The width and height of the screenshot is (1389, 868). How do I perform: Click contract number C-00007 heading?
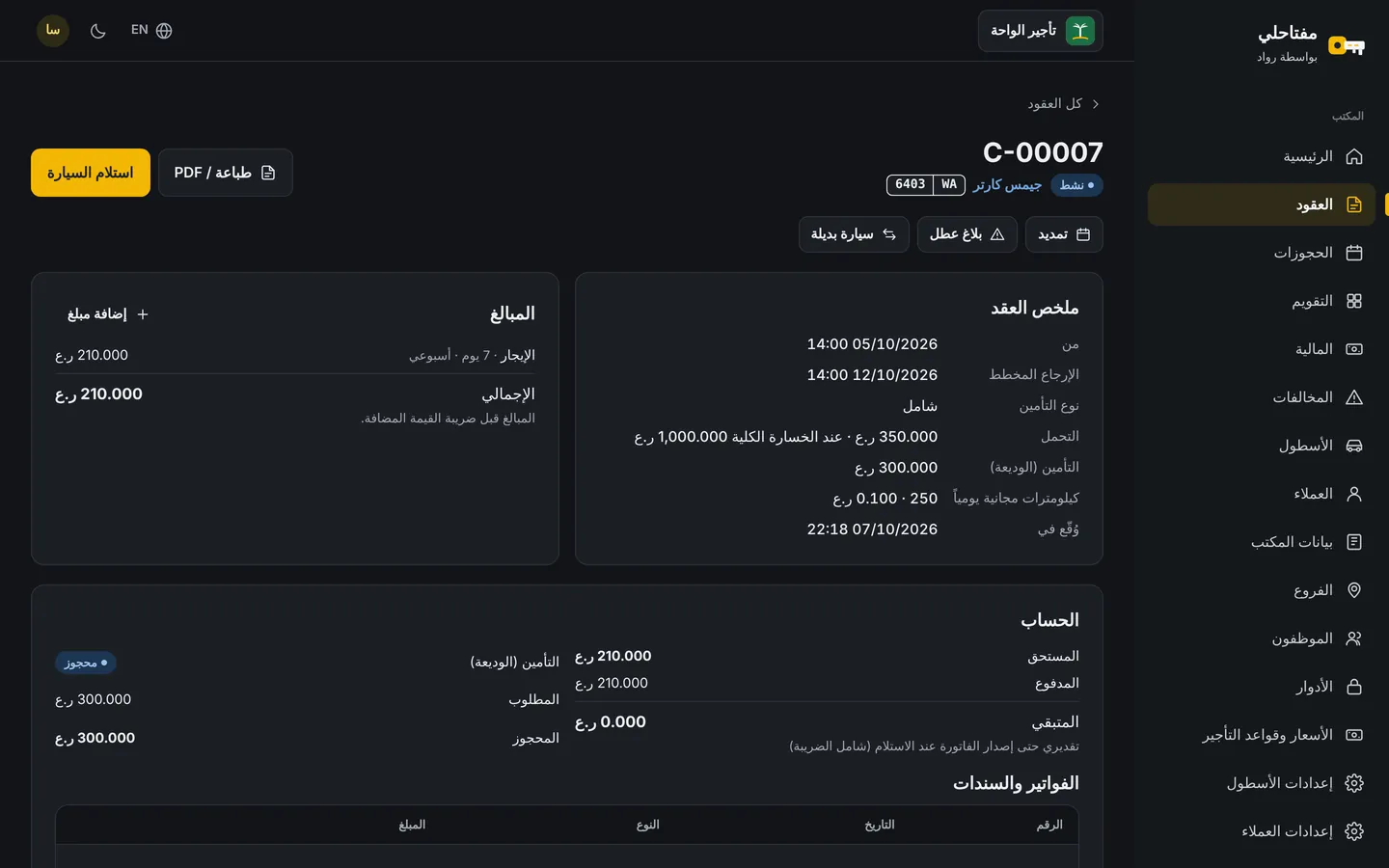tap(1043, 152)
